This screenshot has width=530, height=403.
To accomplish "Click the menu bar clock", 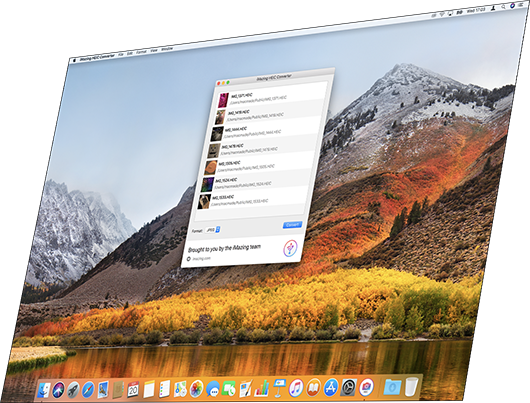I will (476, 10).
